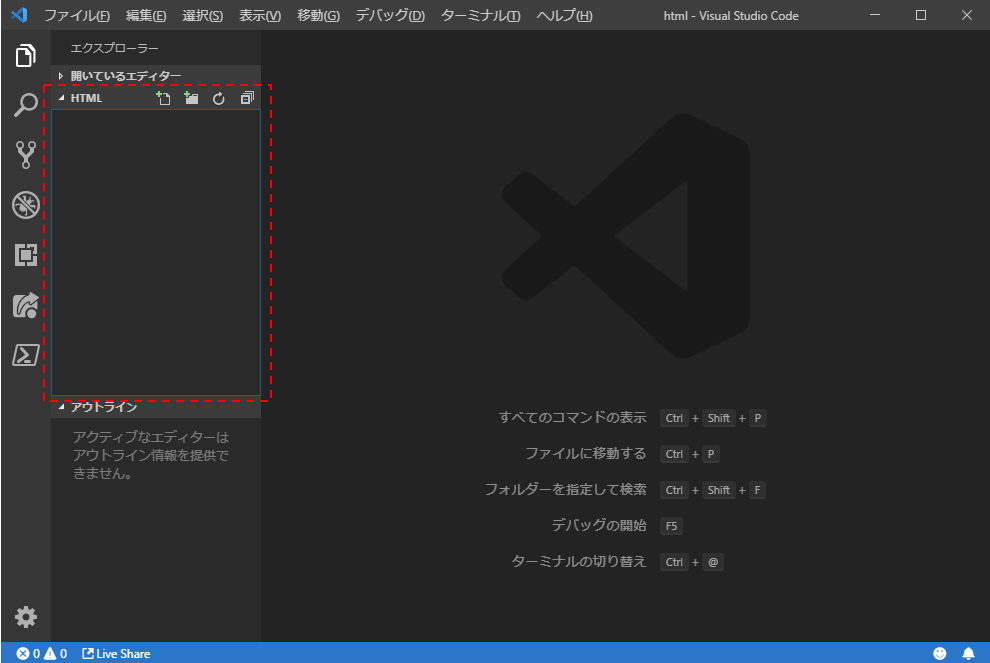Open the Extensions view

pos(24,255)
